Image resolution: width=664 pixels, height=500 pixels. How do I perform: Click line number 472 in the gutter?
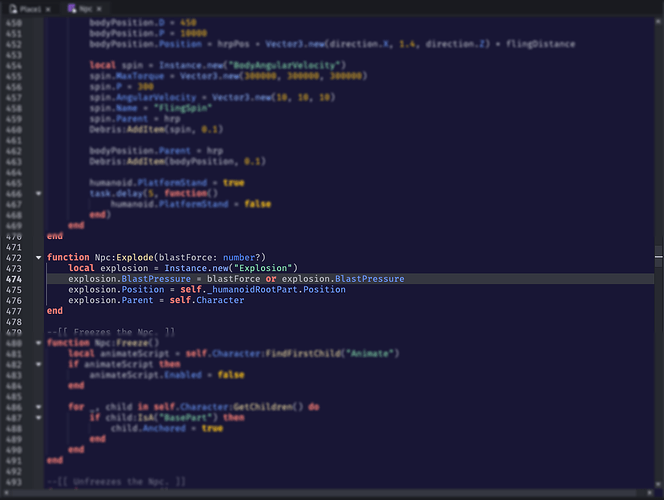point(14,257)
